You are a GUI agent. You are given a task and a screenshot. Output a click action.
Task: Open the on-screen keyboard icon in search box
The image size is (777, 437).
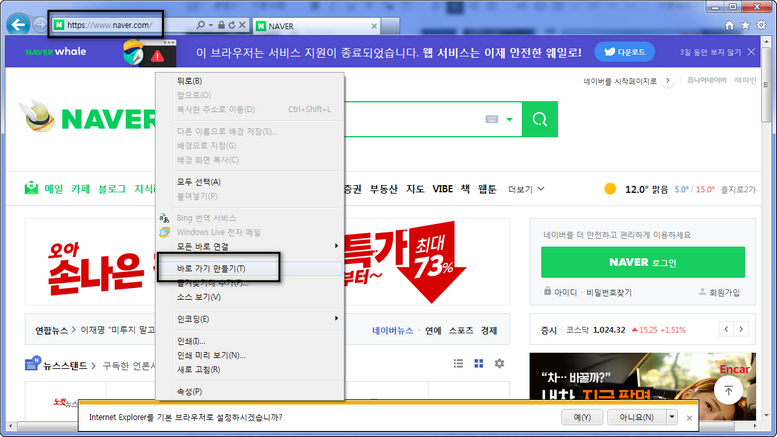pyautogui.click(x=492, y=119)
